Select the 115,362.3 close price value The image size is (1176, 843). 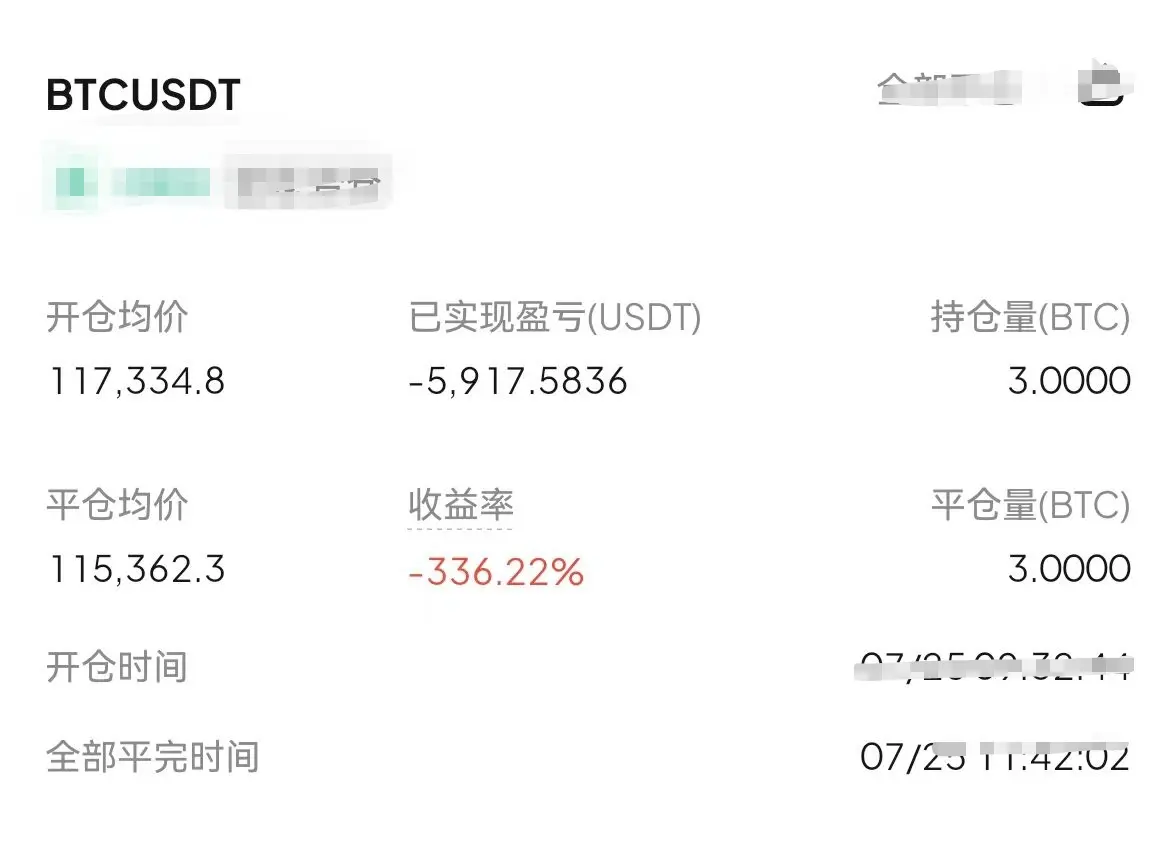(x=136, y=569)
